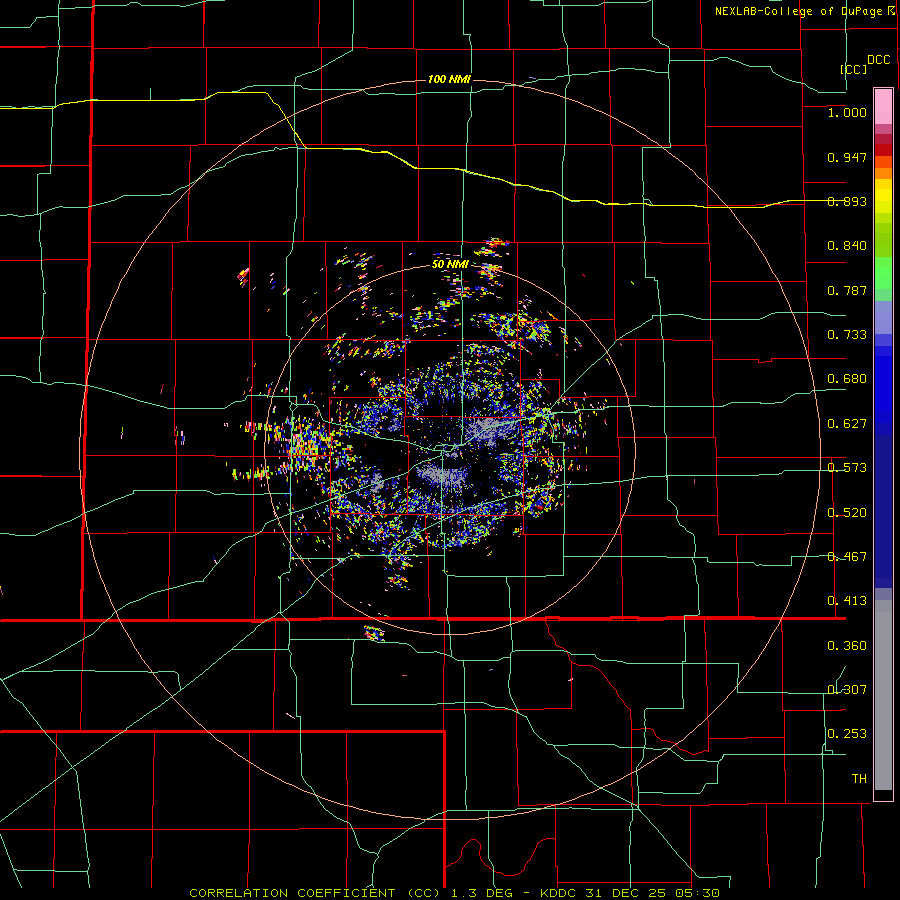Click the bright green color bar segment
900x900 pixels.
[883, 273]
